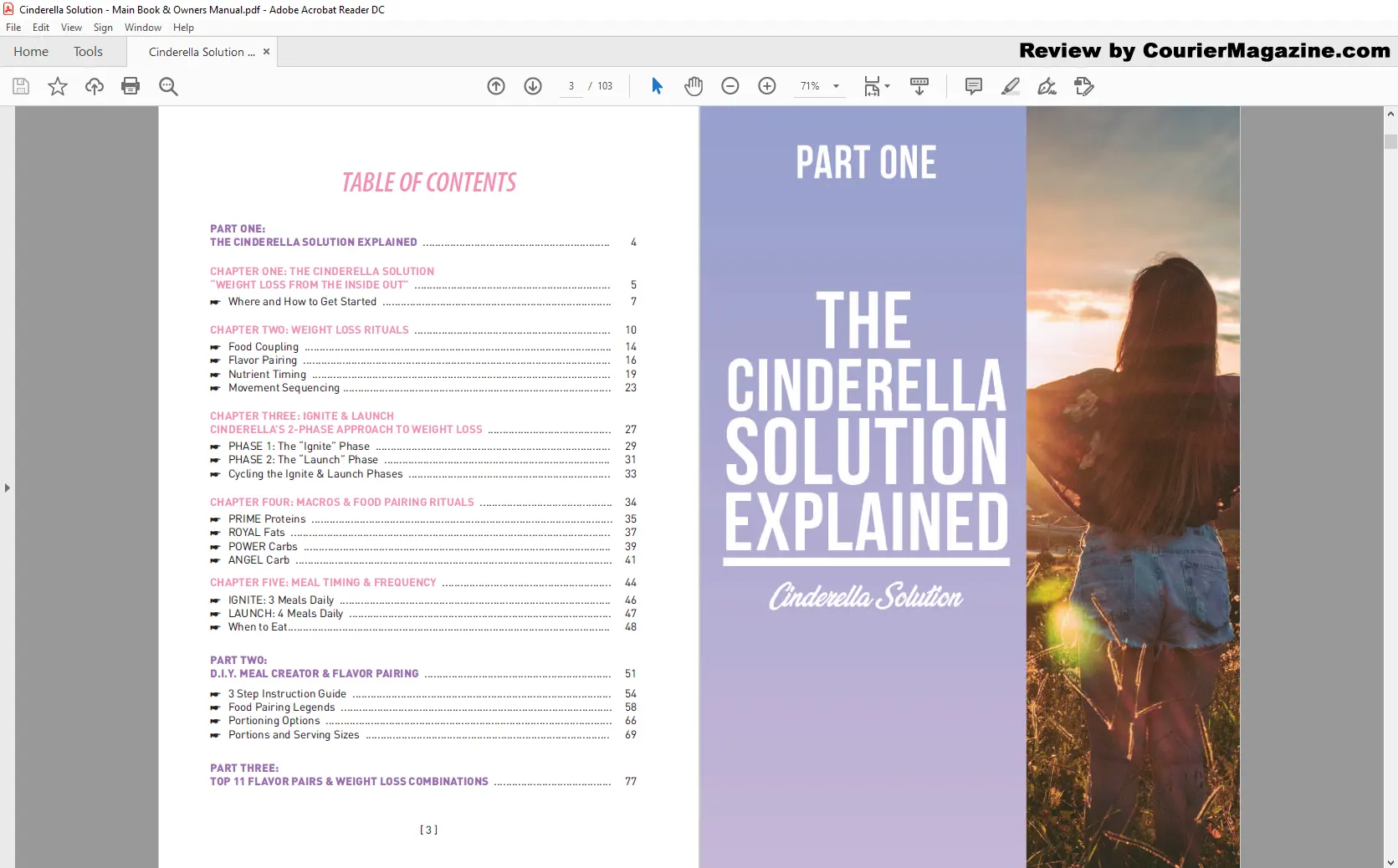
Task: Expand the left navigation pane arrow
Action: (8, 488)
